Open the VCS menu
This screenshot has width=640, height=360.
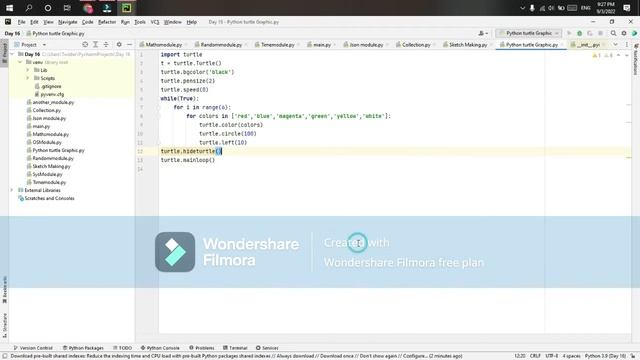pyautogui.click(x=155, y=22)
